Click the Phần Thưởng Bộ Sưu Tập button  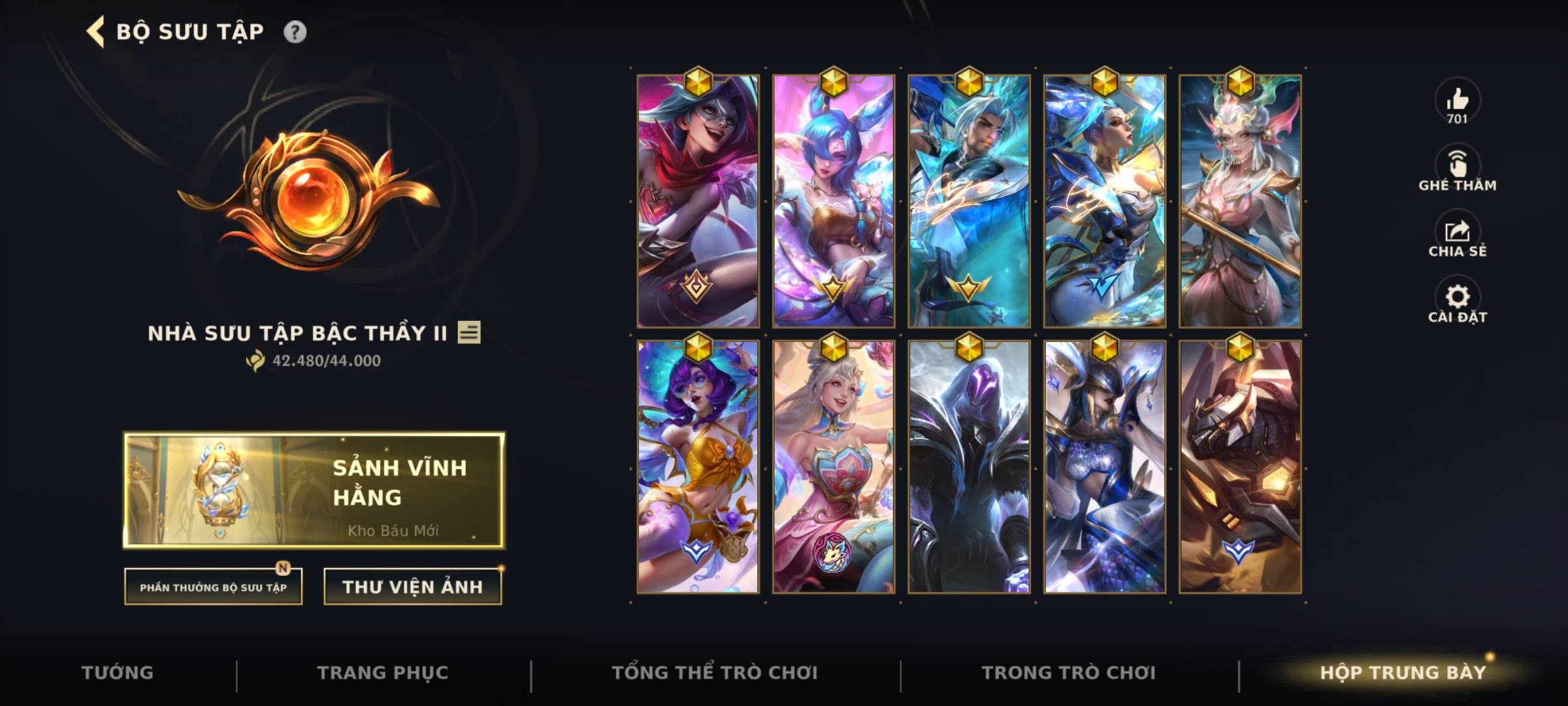point(214,587)
